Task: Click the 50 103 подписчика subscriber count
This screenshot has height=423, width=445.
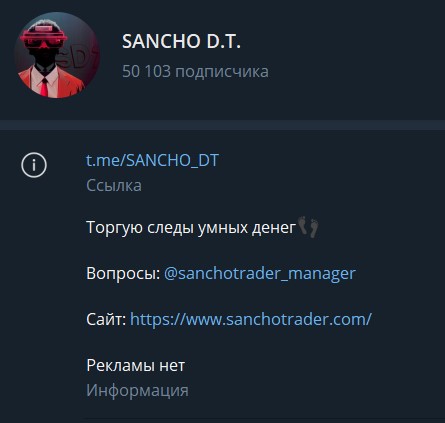Action: [195, 71]
